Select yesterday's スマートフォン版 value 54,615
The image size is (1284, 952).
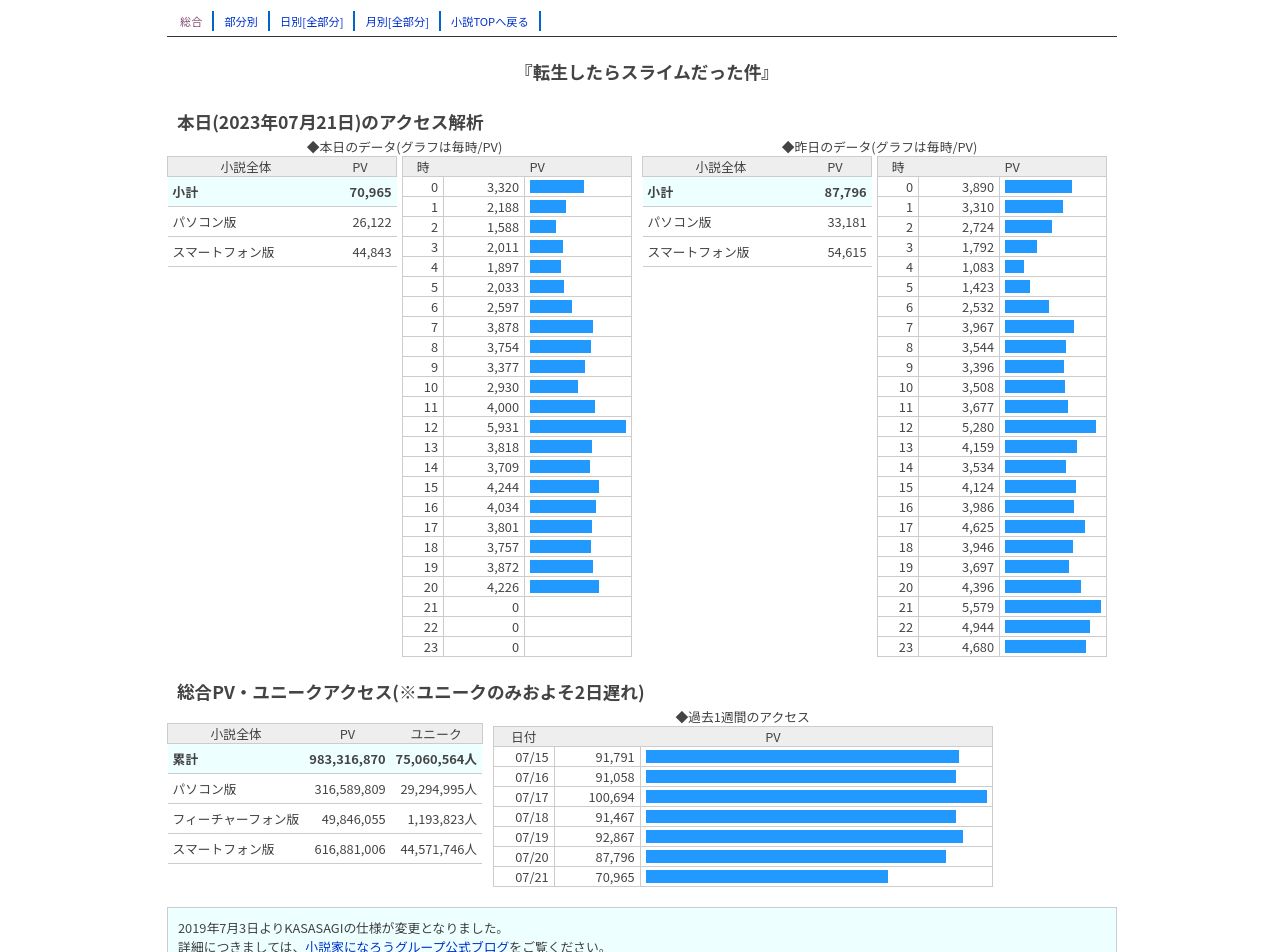coord(846,252)
